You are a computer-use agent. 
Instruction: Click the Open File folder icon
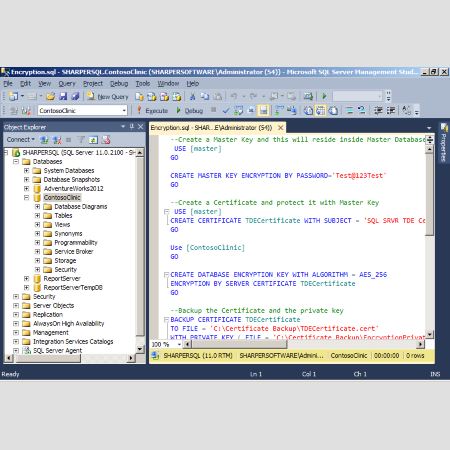click(x=51, y=97)
